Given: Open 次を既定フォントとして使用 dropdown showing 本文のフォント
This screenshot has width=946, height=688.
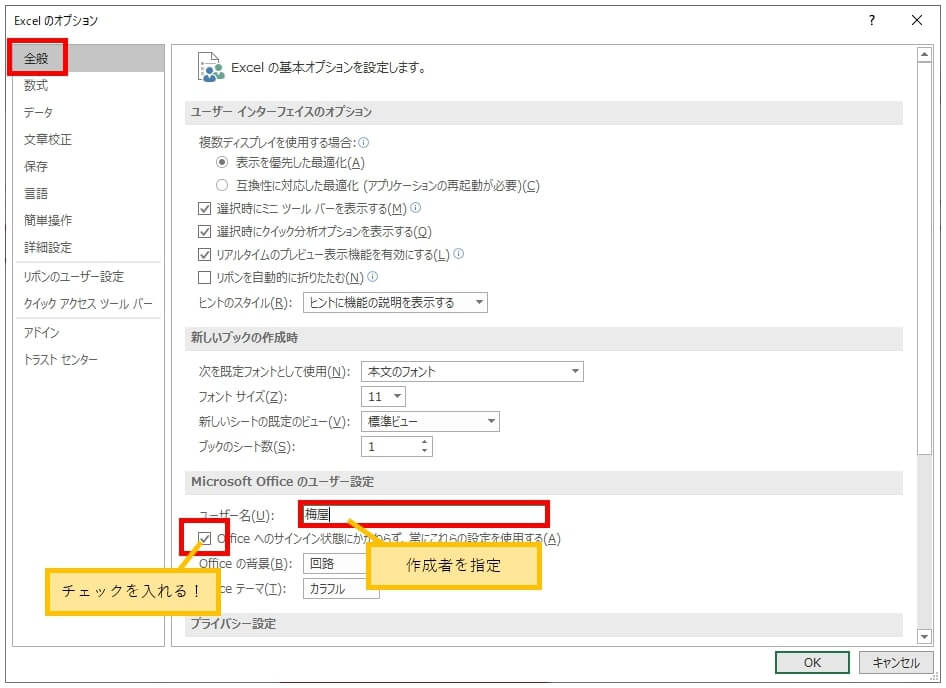Looking at the screenshot, I should click(x=472, y=371).
